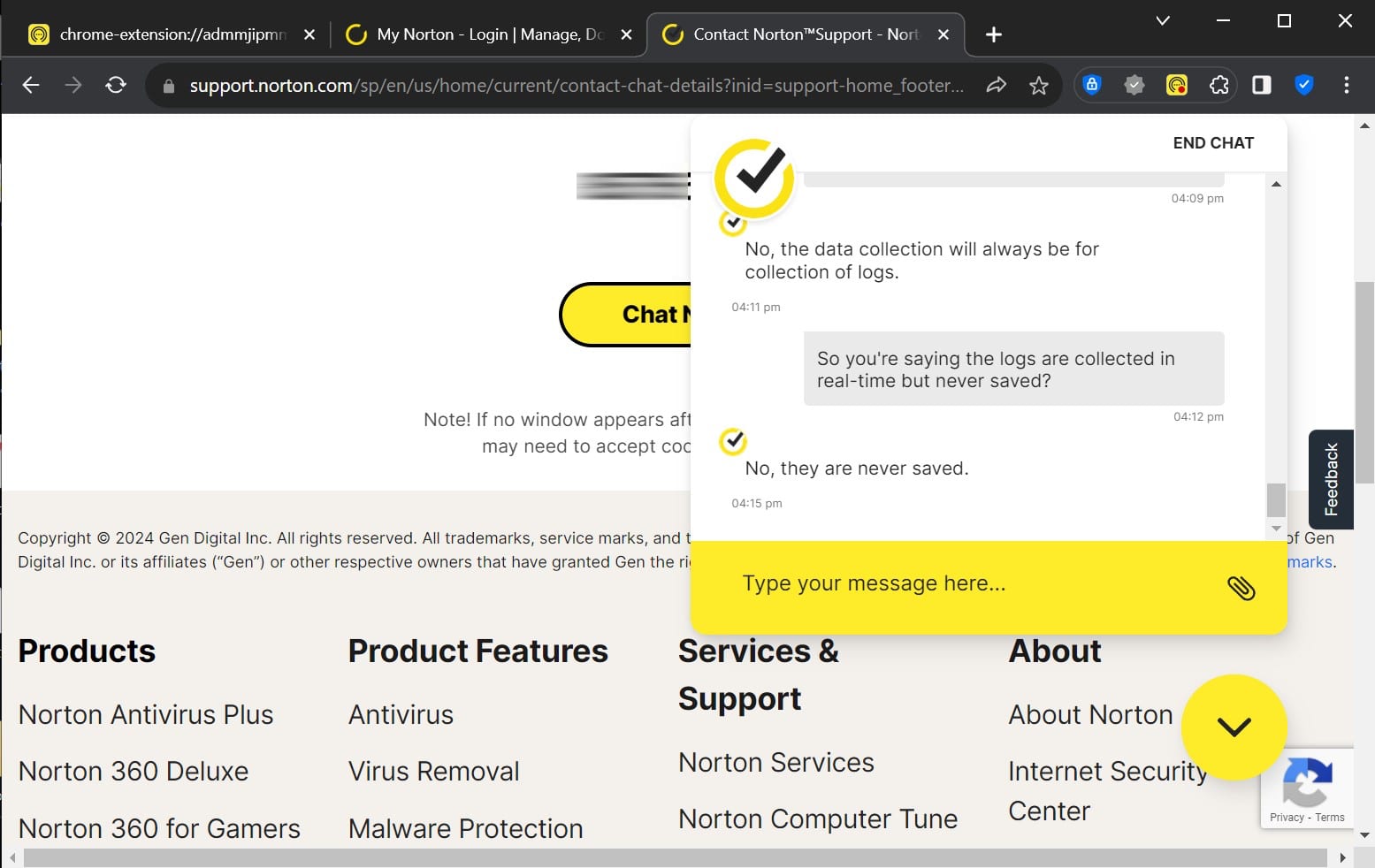Click chat scrollbar down arrow
Viewport: 1375px width, 868px height.
click(x=1276, y=529)
